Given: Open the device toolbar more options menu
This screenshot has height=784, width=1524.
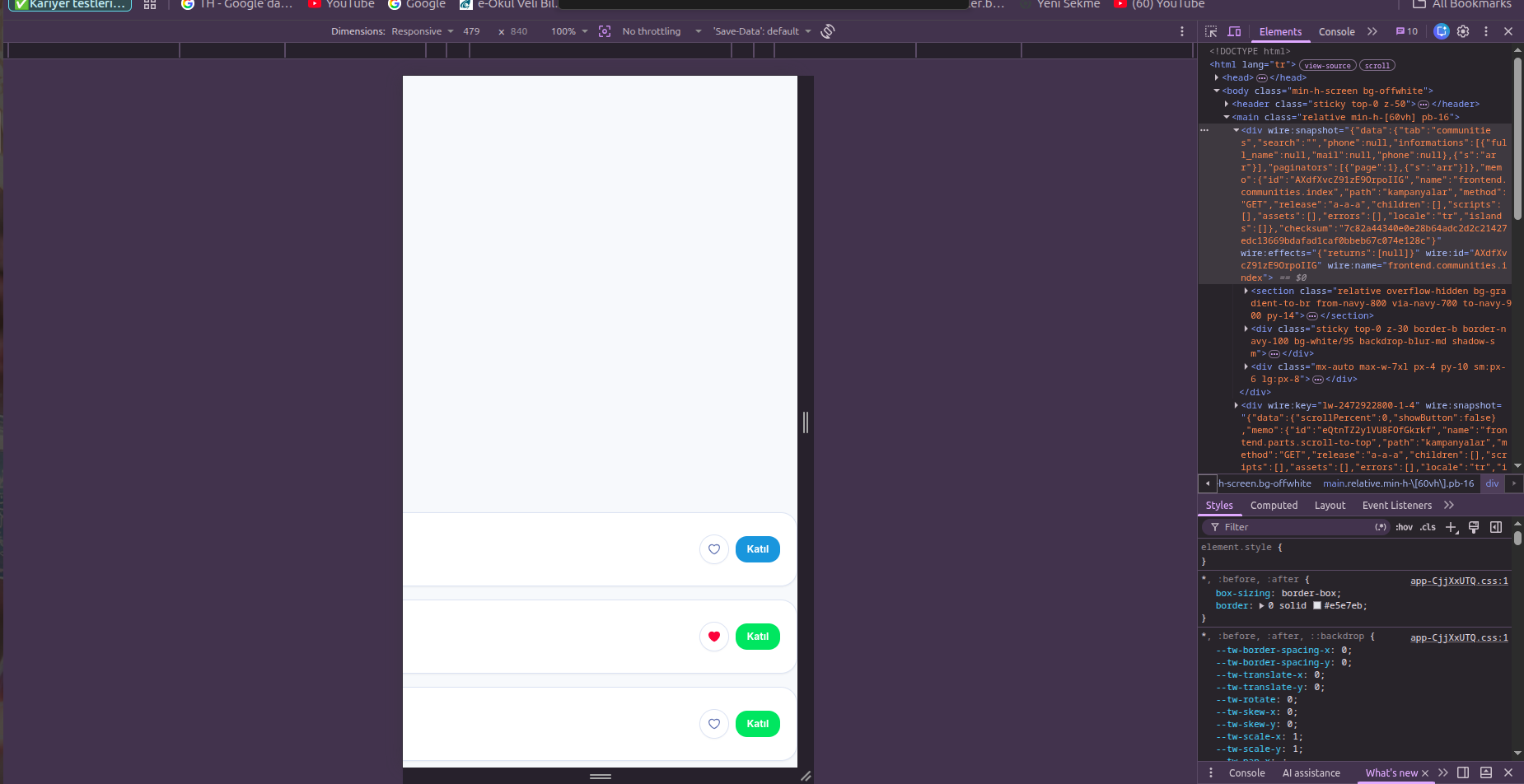Looking at the screenshot, I should pos(1182,31).
